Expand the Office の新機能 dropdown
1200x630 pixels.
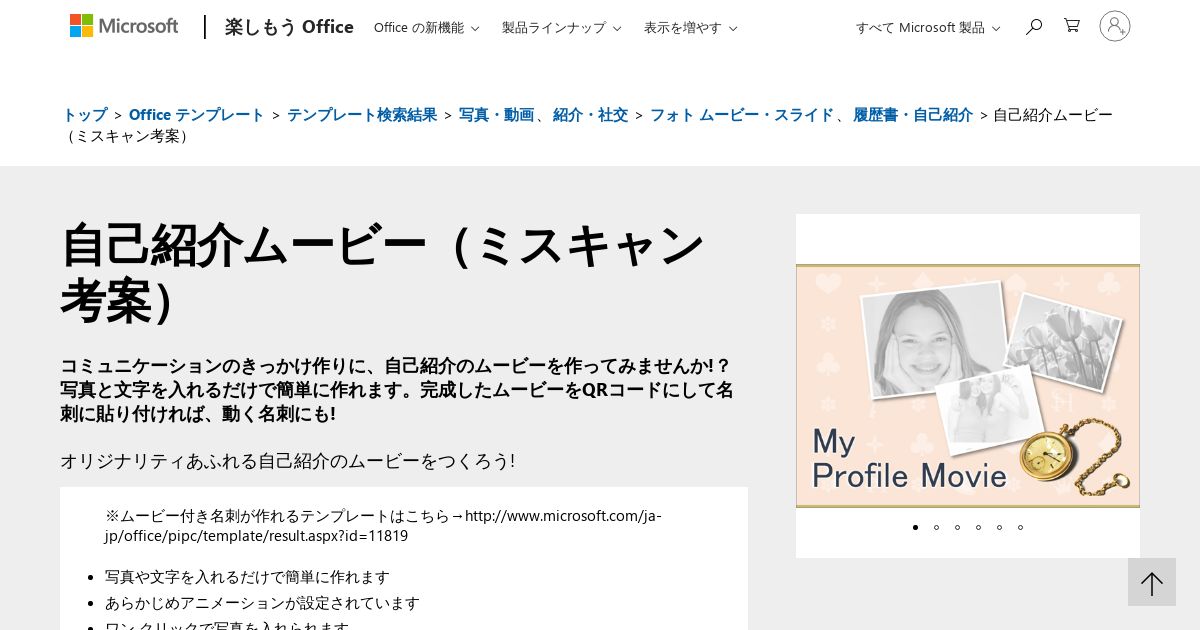click(426, 28)
